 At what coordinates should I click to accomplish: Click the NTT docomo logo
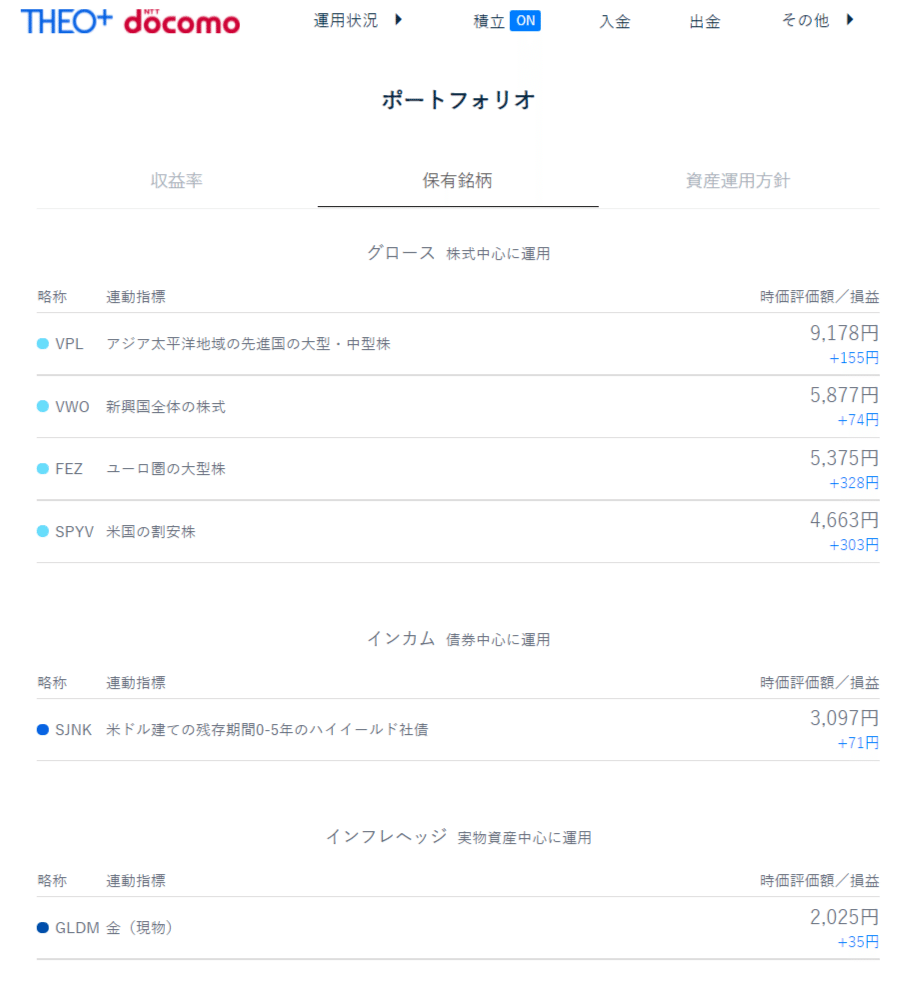182,22
